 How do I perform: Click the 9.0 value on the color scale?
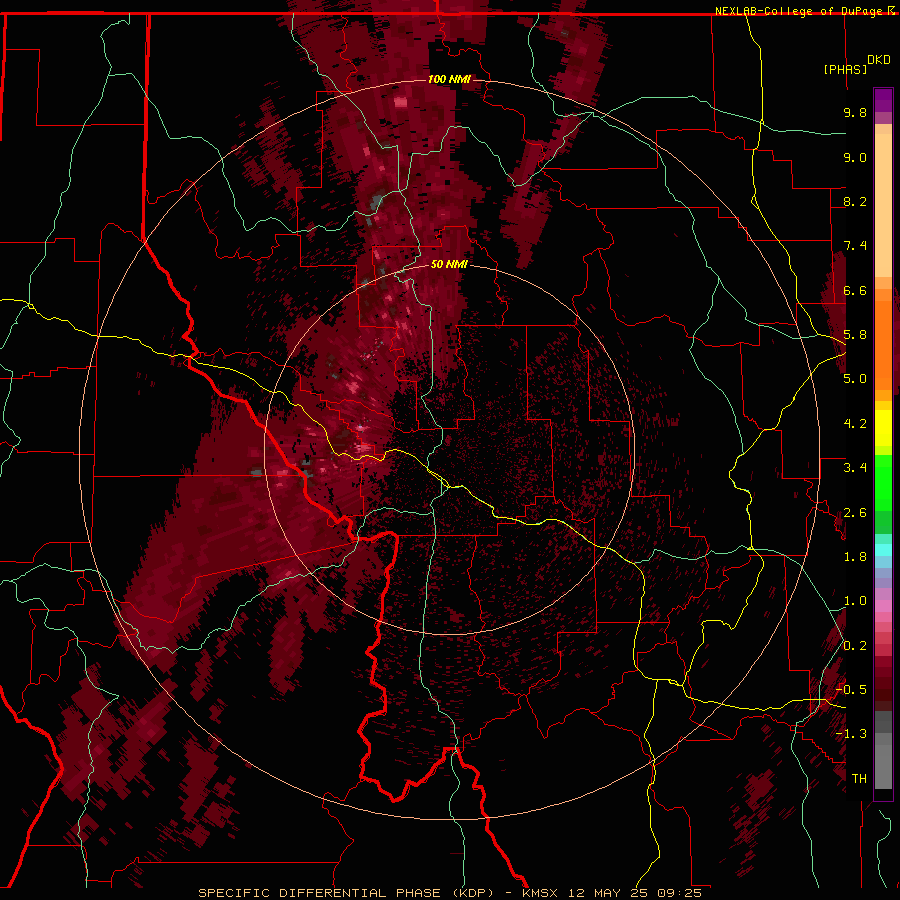pyautogui.click(x=855, y=157)
